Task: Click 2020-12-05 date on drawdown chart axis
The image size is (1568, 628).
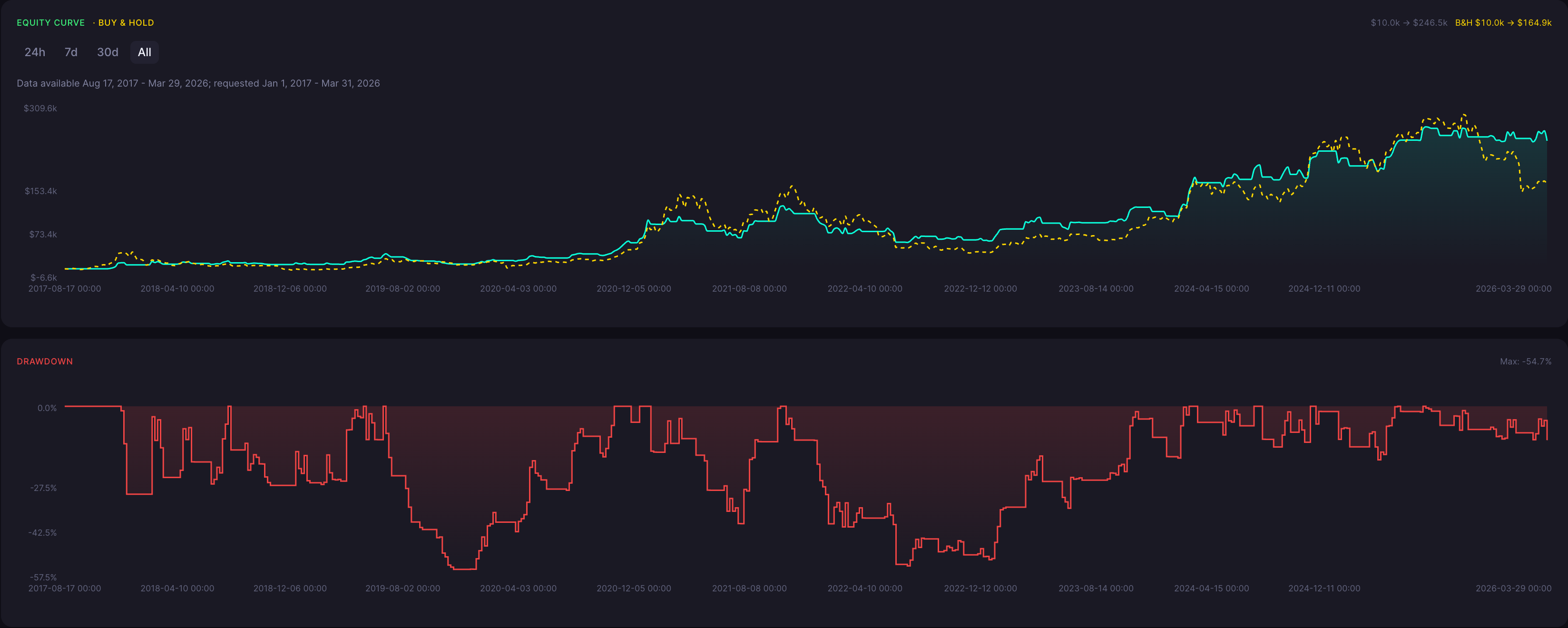Action: (634, 589)
